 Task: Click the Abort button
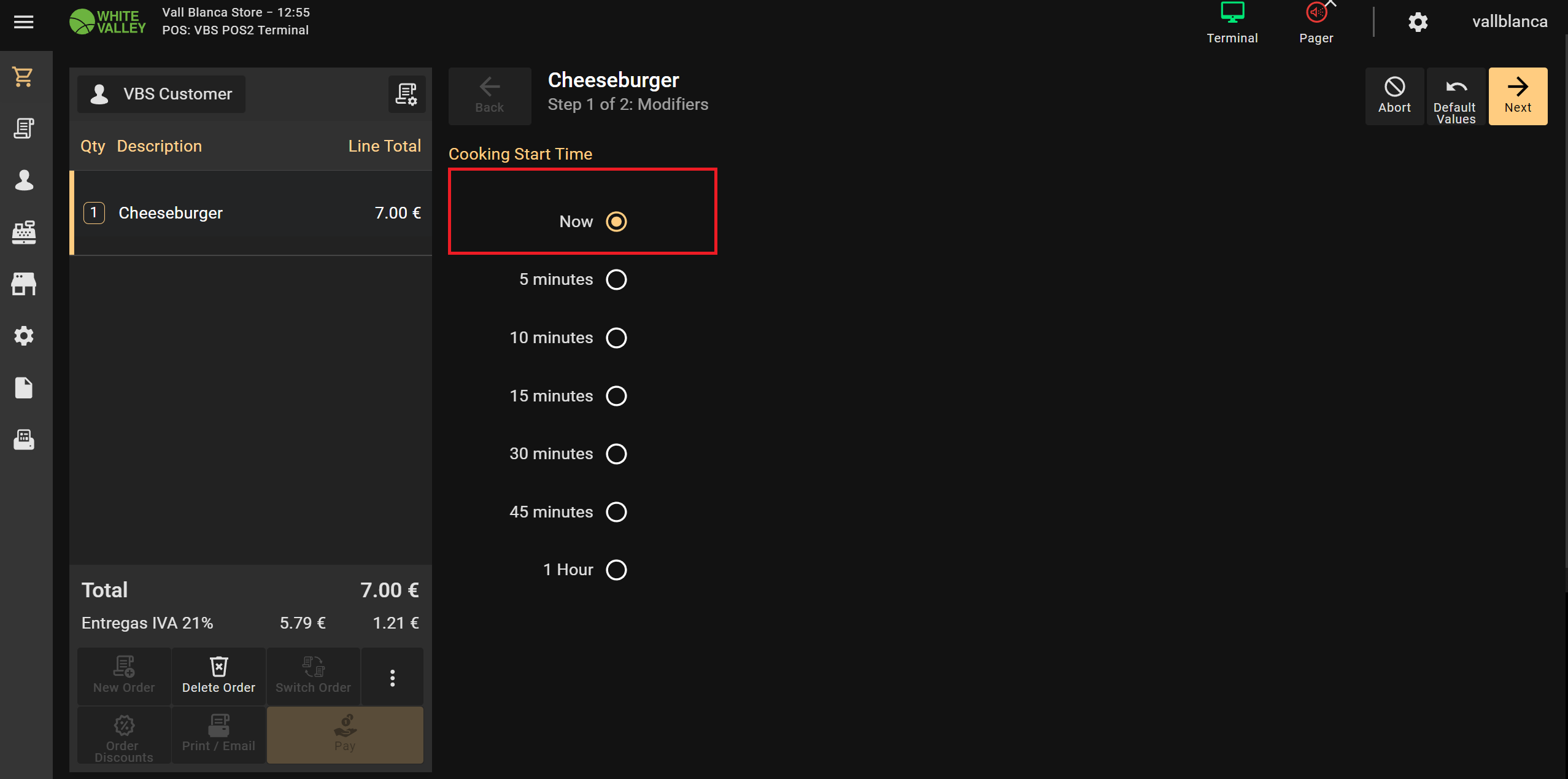1394,96
